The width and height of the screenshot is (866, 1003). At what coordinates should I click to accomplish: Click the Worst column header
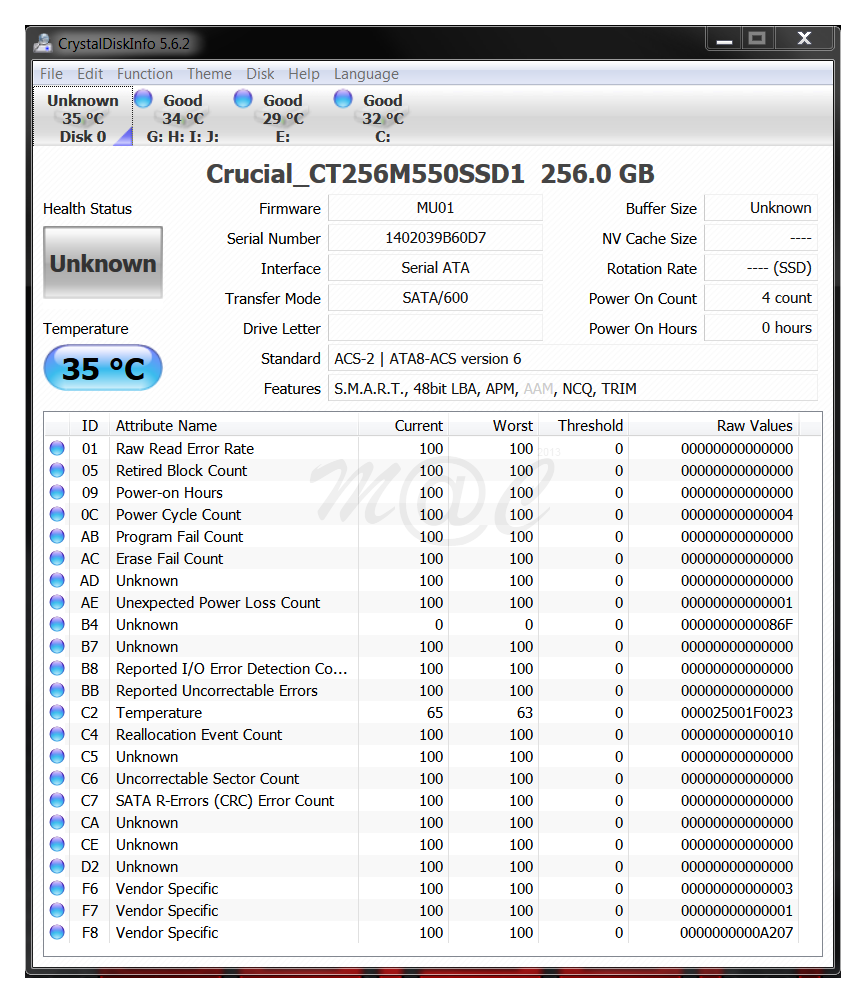(493, 425)
